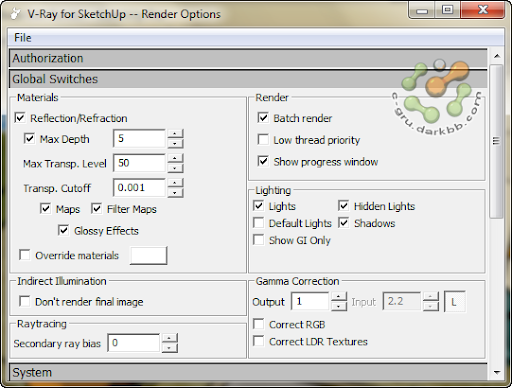Toggle the Lights checkbox
The width and height of the screenshot is (512, 388).
(259, 206)
